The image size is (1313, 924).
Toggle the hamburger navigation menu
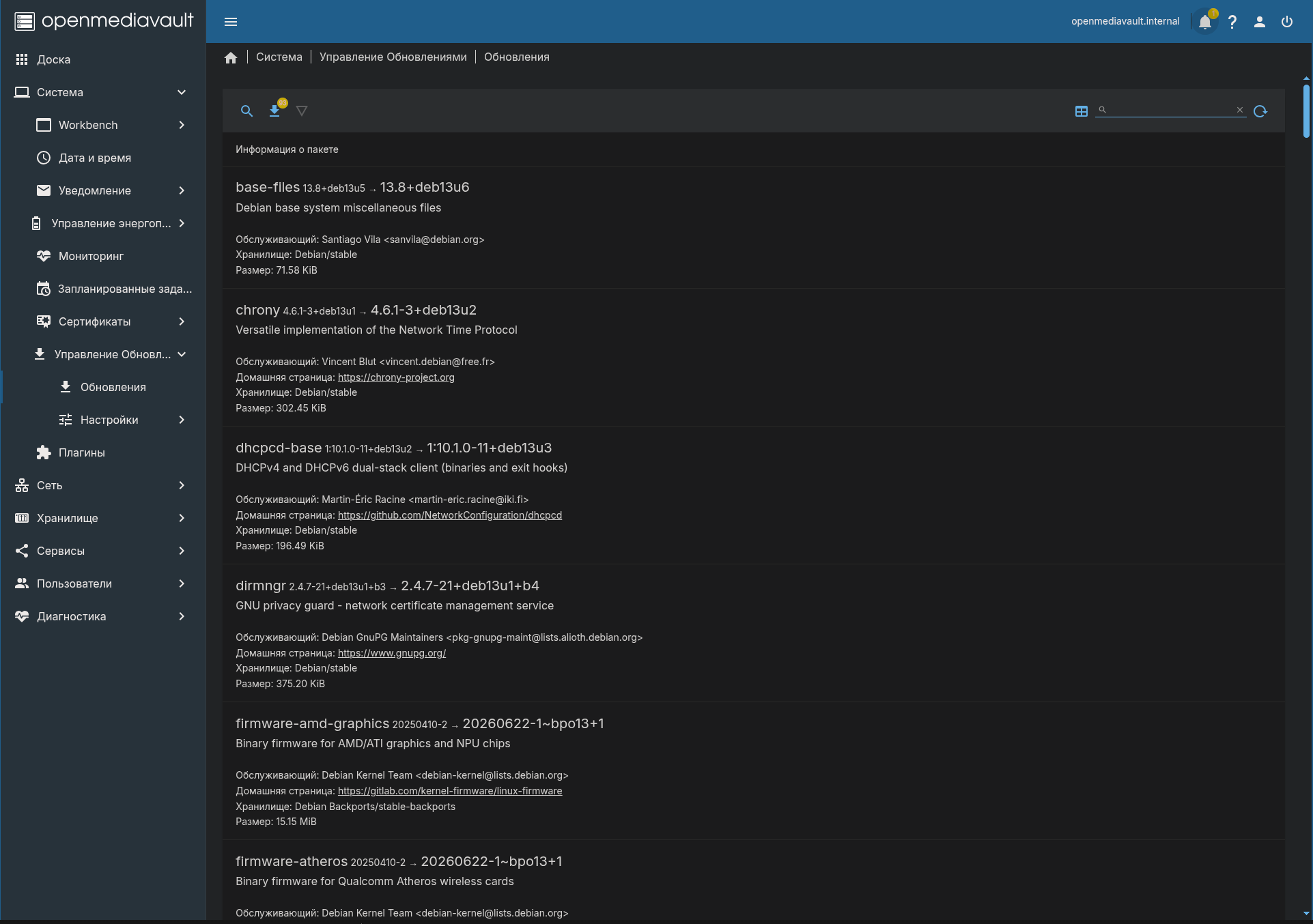[x=231, y=22]
